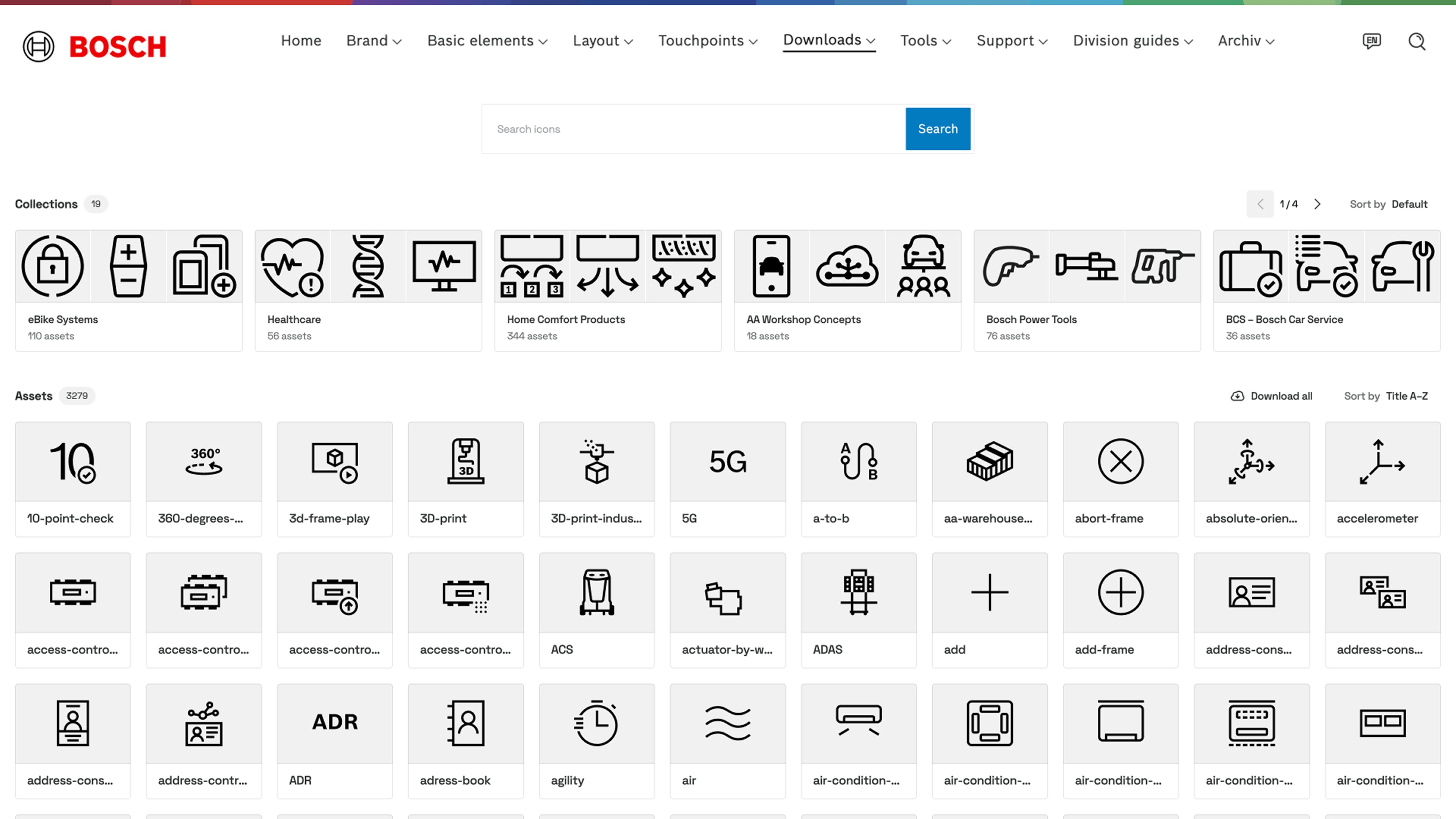1456x819 pixels.
Task: Navigate to next collections page
Action: pos(1318,204)
